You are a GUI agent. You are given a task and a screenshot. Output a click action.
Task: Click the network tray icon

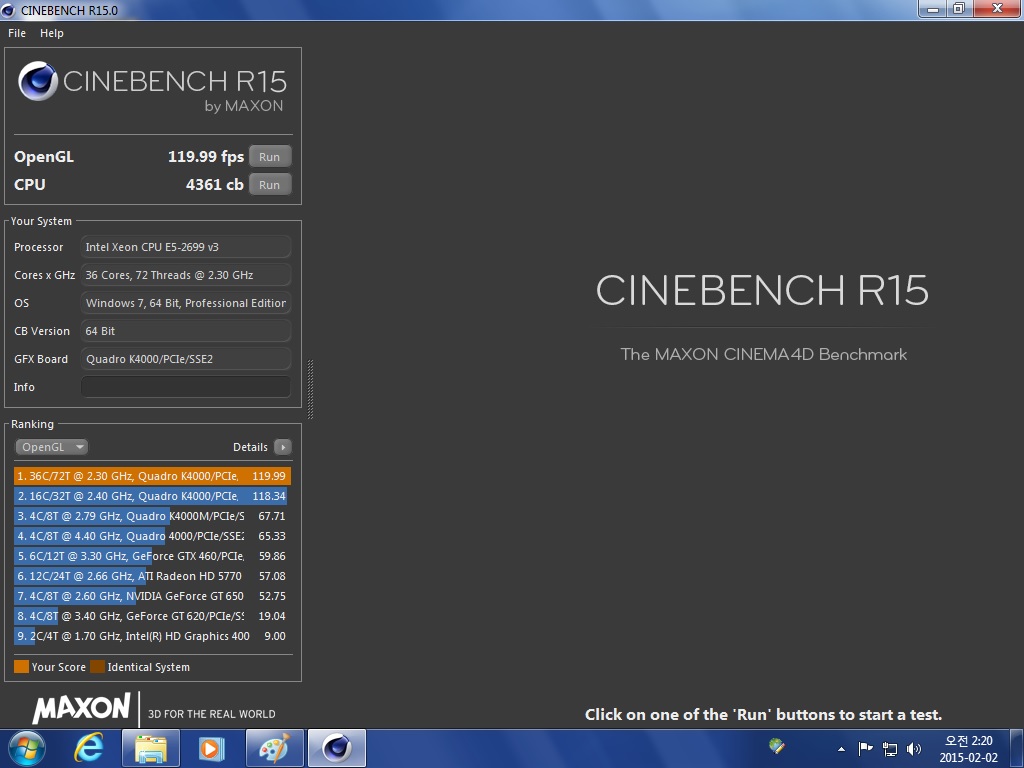889,749
